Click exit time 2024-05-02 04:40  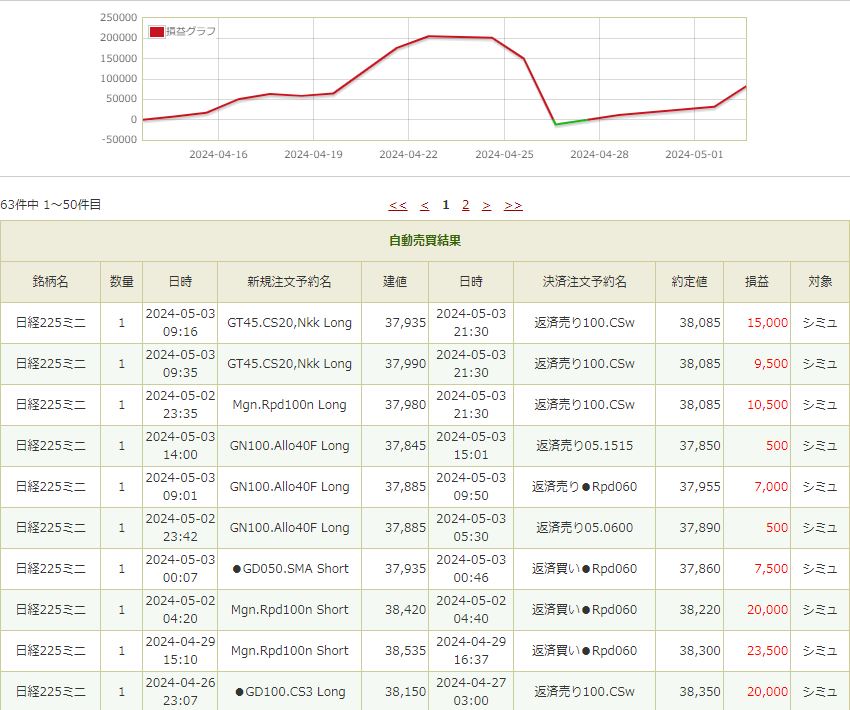(471, 610)
